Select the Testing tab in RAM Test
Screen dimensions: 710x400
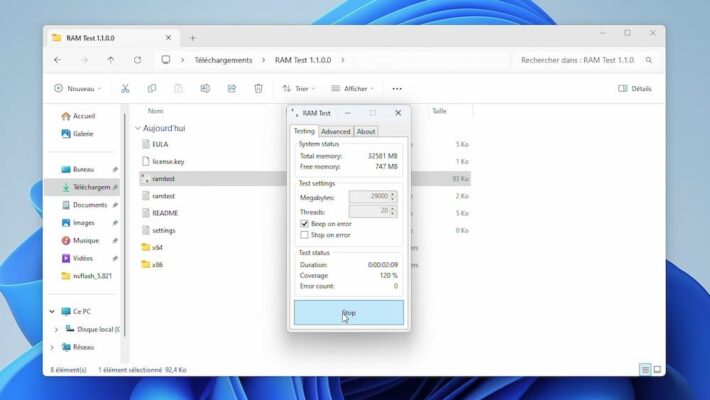[304, 131]
